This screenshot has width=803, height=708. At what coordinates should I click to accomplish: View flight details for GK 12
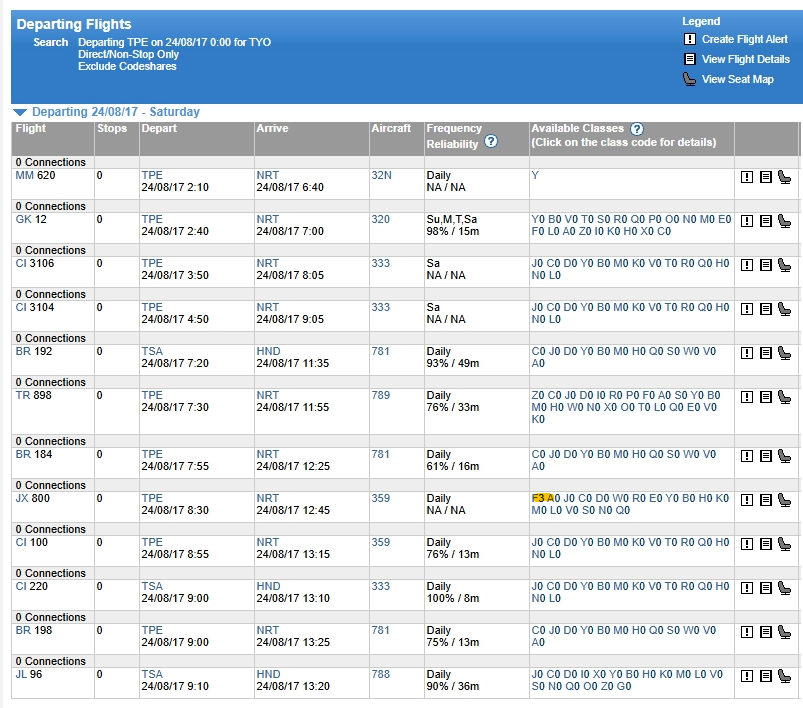pos(766,221)
